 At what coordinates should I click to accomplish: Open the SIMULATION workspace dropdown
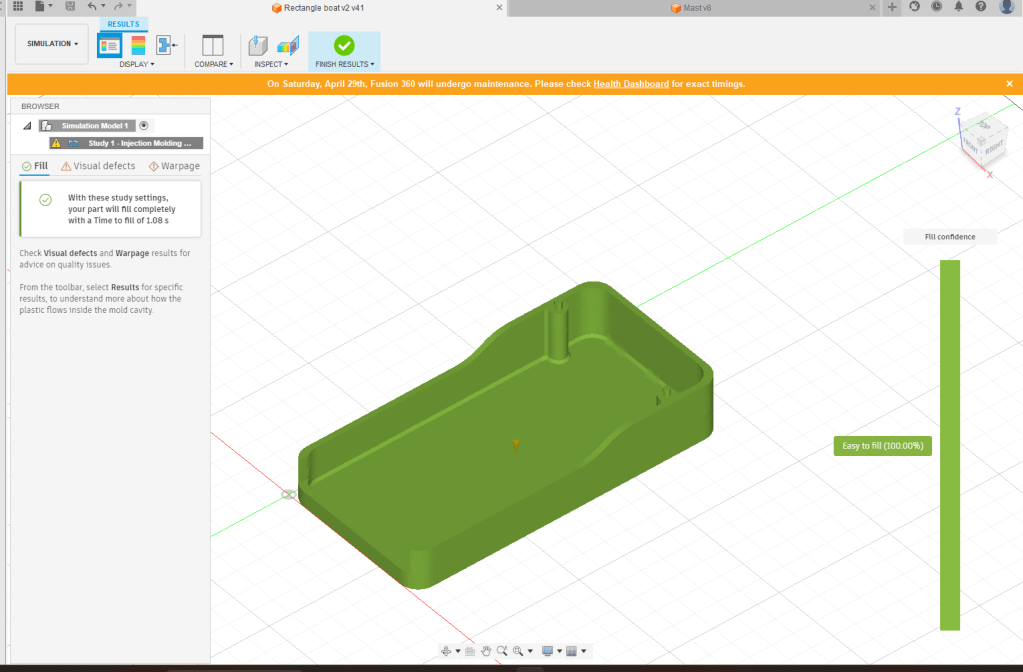click(52, 44)
